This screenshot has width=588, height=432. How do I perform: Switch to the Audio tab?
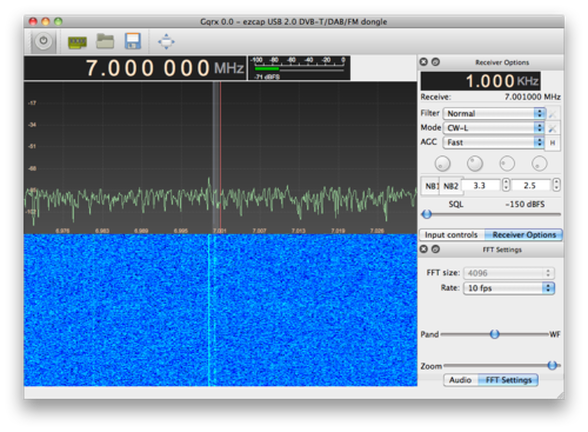[460, 380]
